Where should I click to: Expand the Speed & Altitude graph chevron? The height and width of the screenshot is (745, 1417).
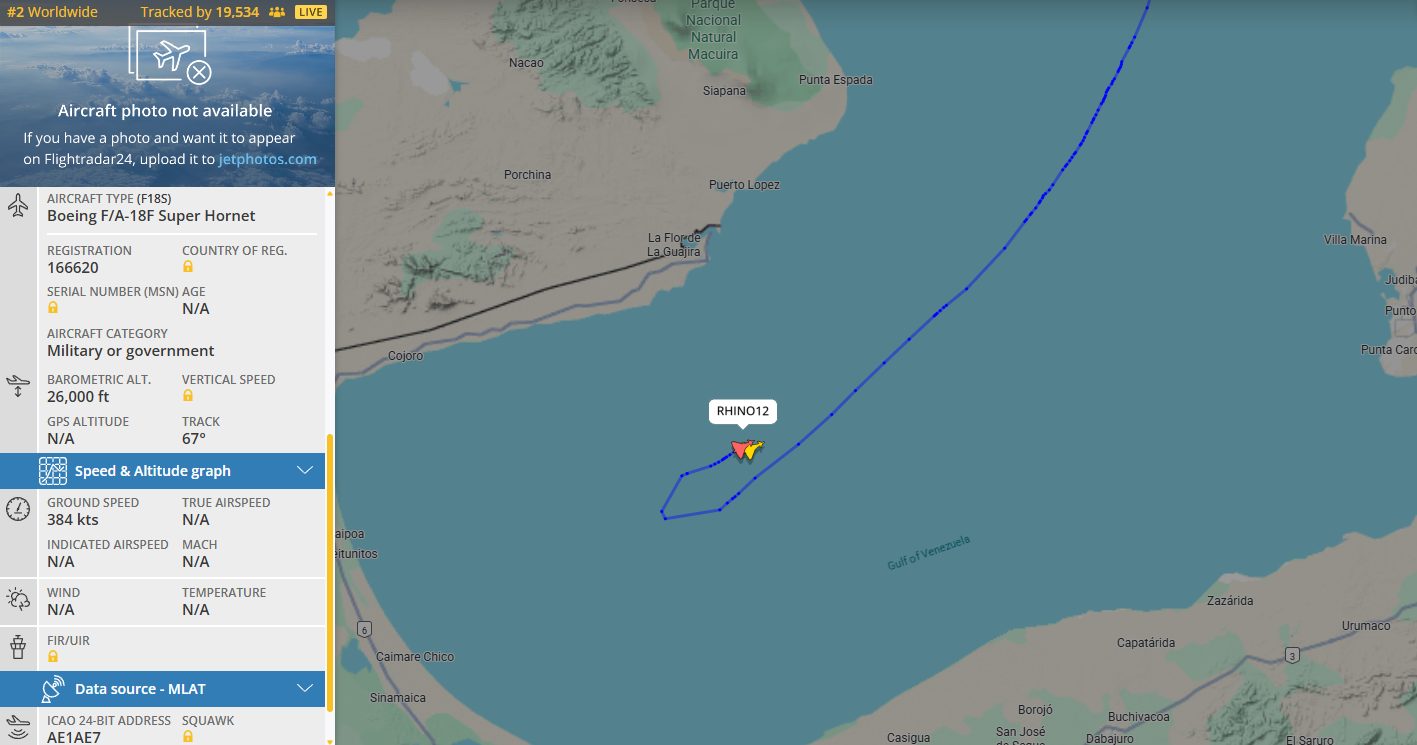[306, 471]
